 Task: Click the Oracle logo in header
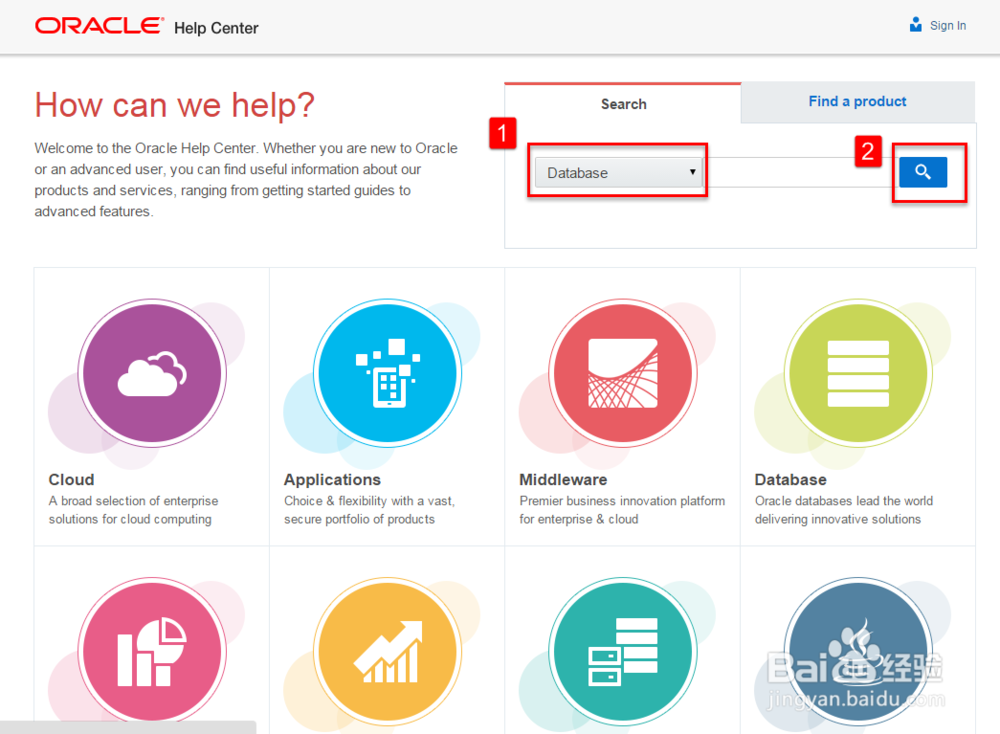[x=99, y=26]
